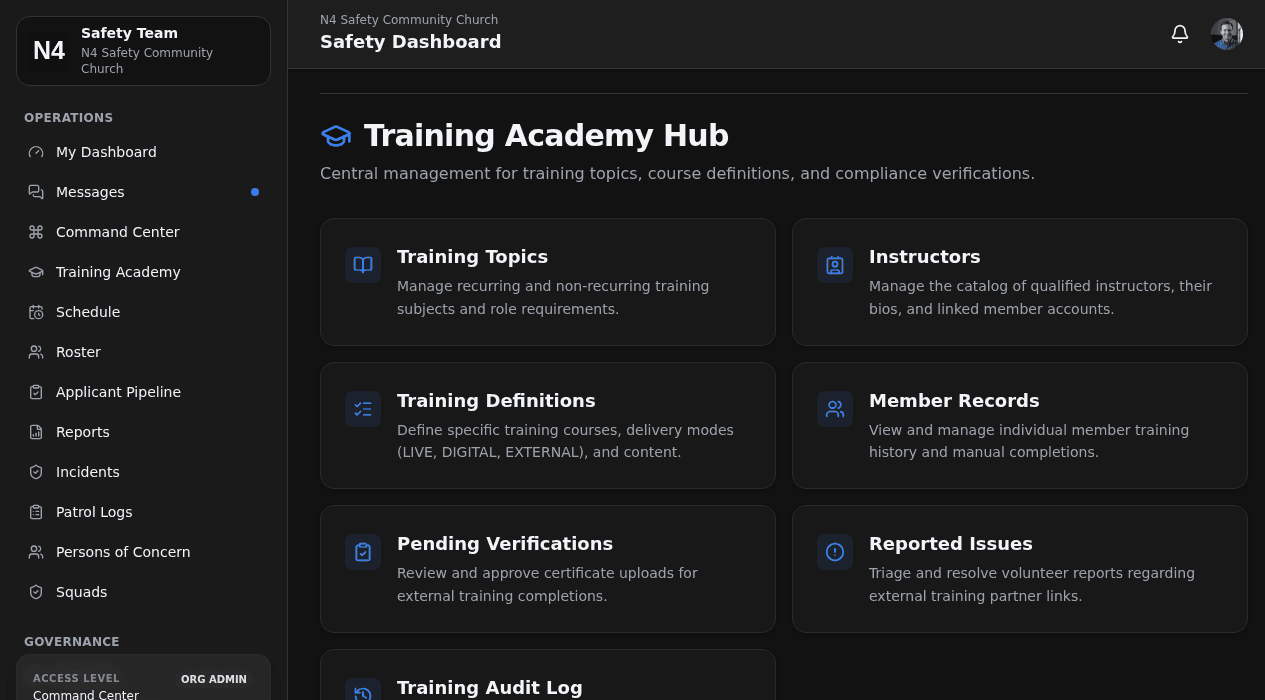1265x700 pixels.
Task: Click the Incidents shield icon
Action: (36, 472)
